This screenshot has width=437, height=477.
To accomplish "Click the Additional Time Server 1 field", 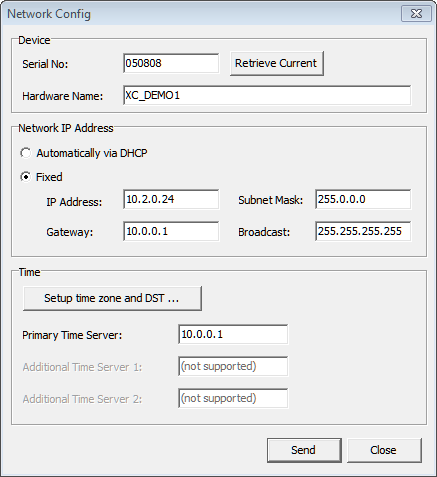I will 233,366.
